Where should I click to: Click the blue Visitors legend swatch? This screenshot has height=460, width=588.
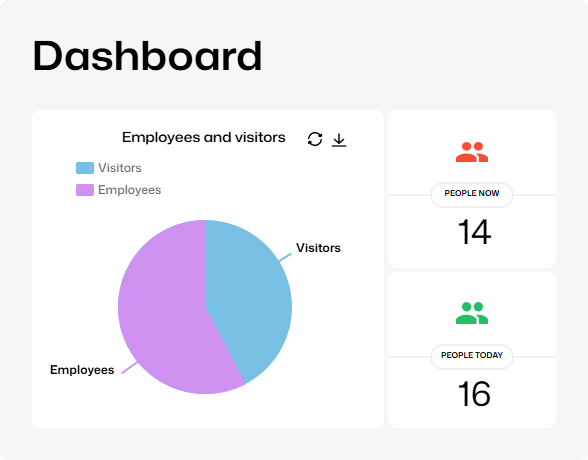[x=85, y=168]
